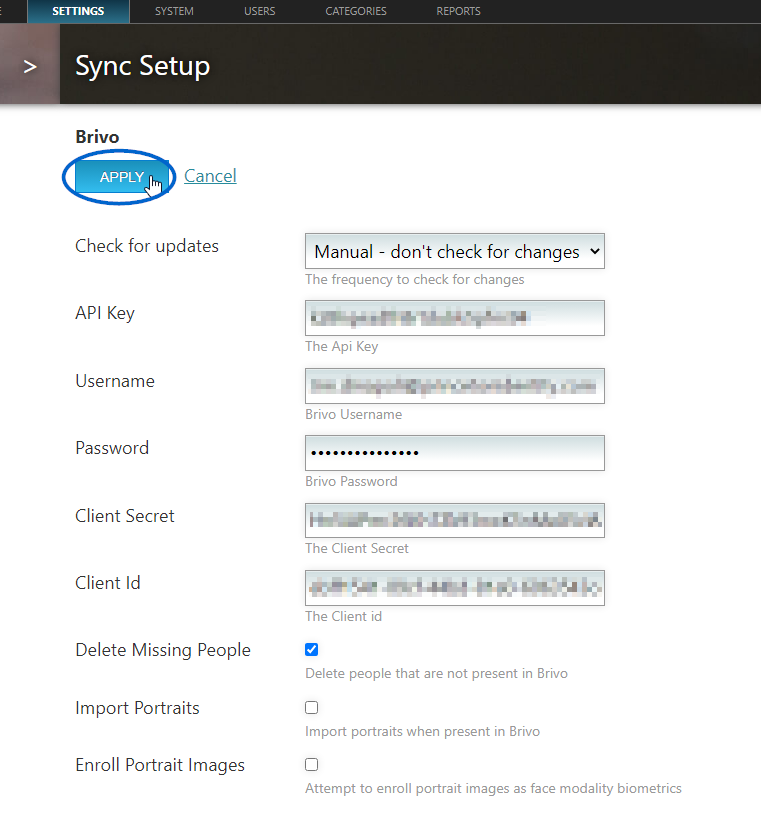Click the Delete Missing People label

tap(163, 650)
